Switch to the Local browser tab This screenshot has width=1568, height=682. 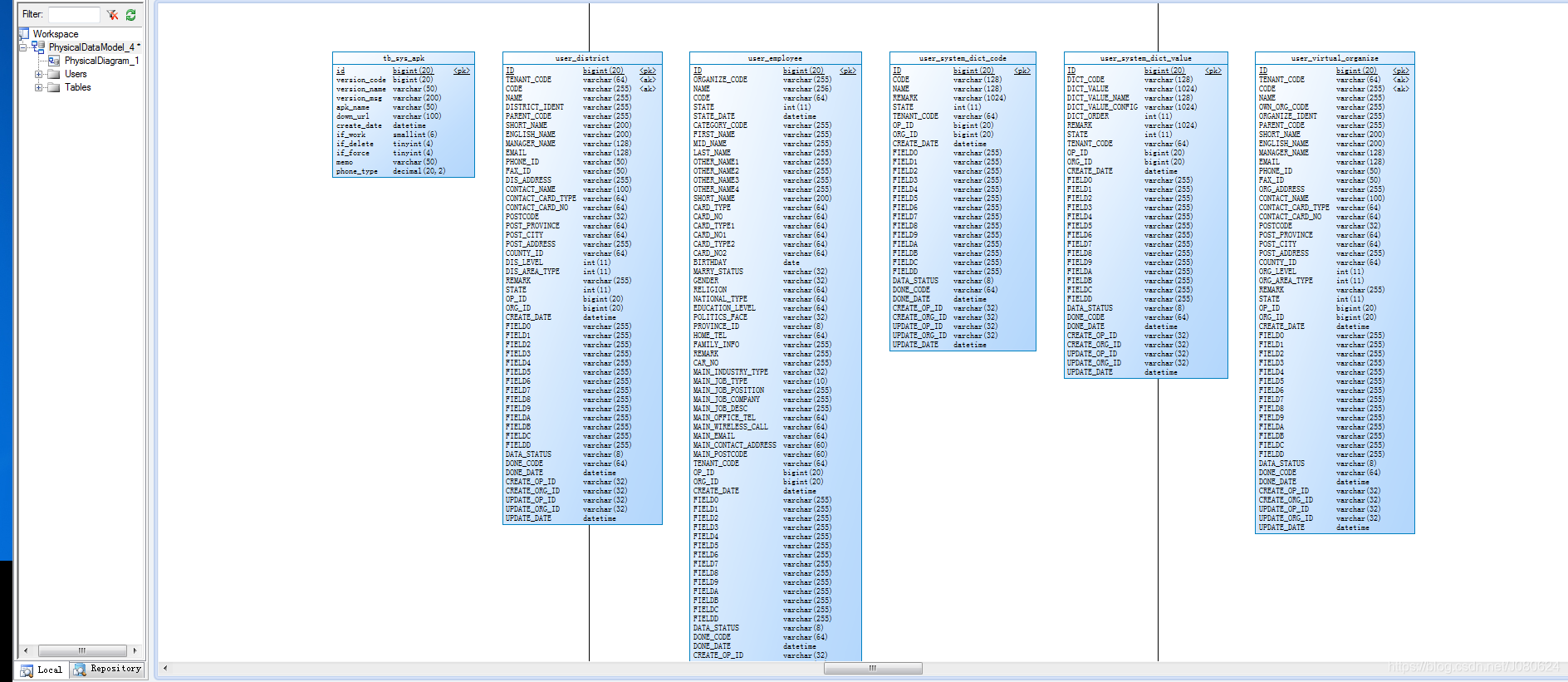tap(42, 670)
